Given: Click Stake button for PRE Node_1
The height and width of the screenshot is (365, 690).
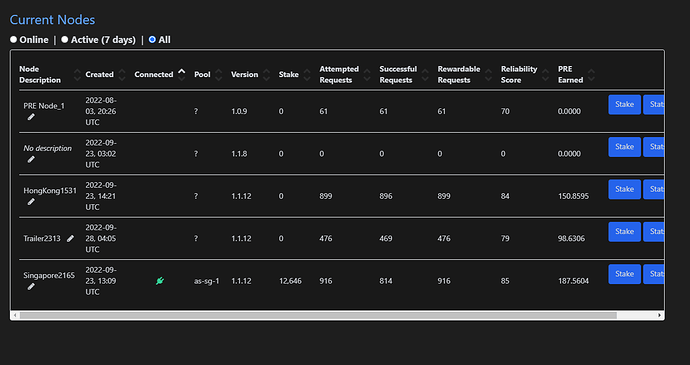Looking at the screenshot, I should (x=624, y=104).
